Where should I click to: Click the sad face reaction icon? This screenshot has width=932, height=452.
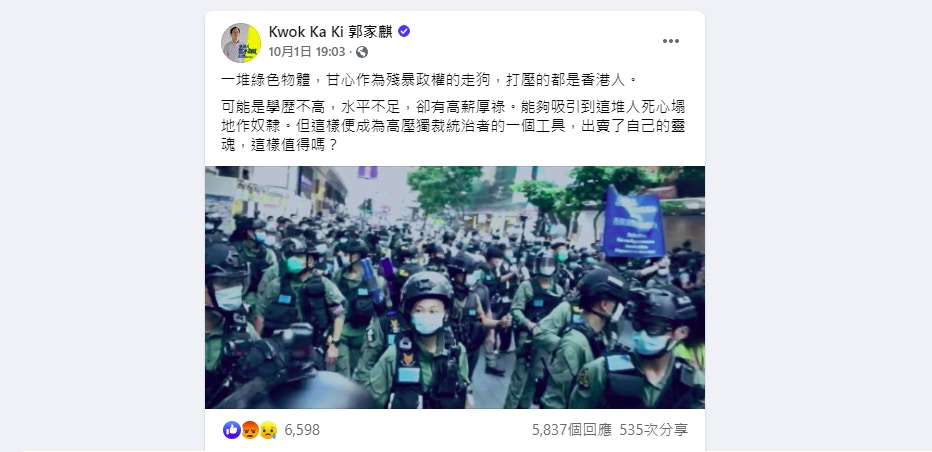pos(268,429)
